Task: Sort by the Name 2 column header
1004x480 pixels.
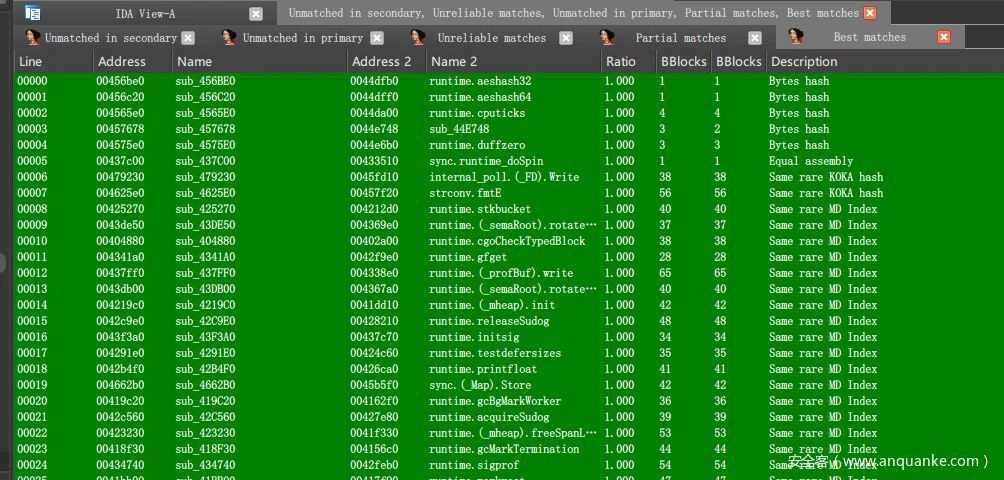Action: [514, 61]
